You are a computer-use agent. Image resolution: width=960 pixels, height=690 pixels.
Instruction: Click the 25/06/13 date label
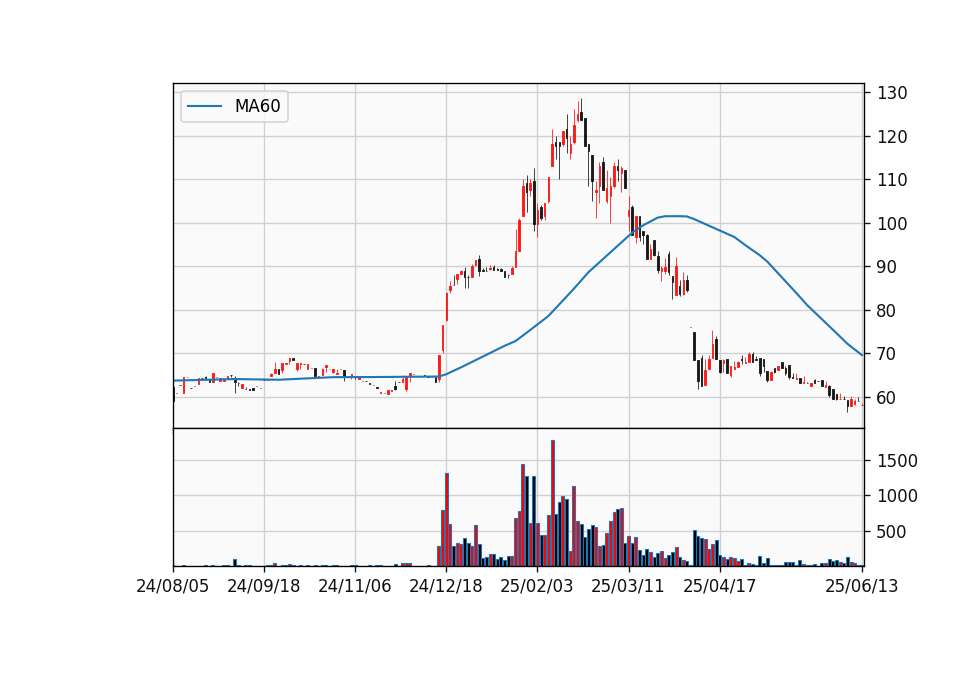(862, 586)
